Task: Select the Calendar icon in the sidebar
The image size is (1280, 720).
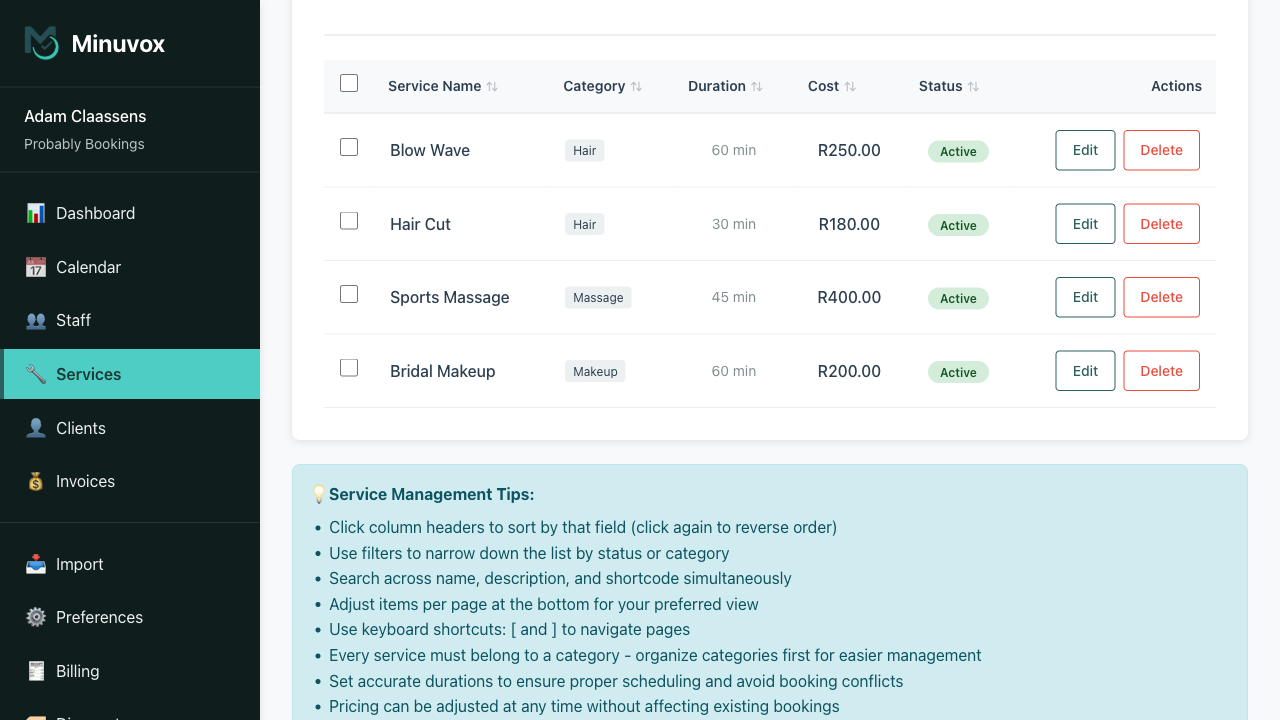Action: pyautogui.click(x=37, y=267)
